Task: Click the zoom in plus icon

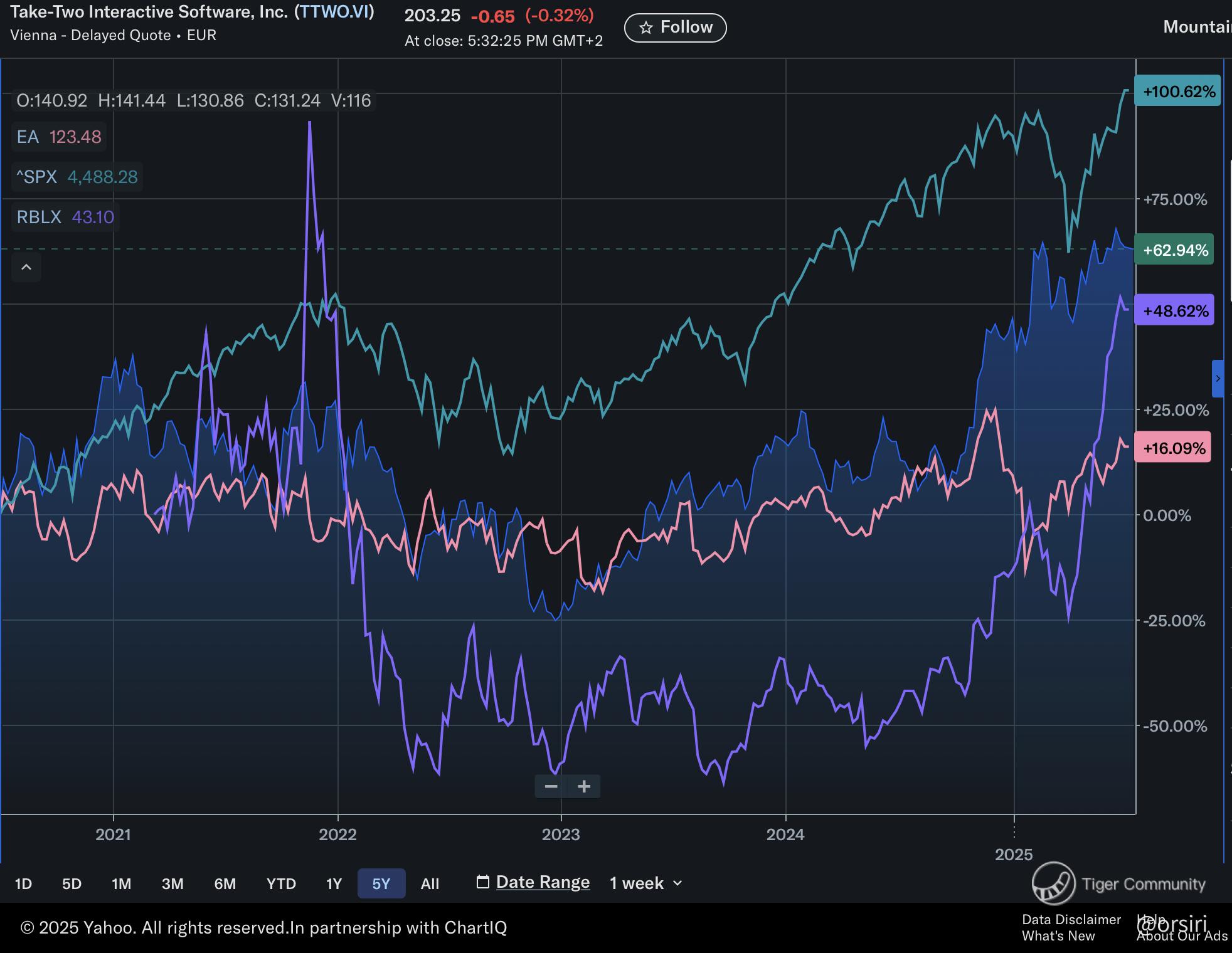Action: pyautogui.click(x=584, y=786)
